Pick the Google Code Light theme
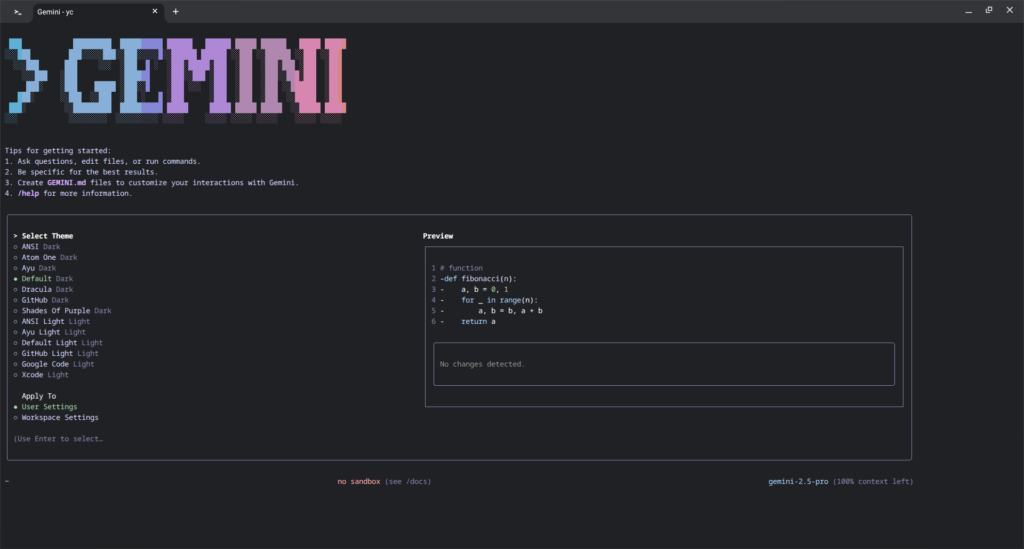 54,364
